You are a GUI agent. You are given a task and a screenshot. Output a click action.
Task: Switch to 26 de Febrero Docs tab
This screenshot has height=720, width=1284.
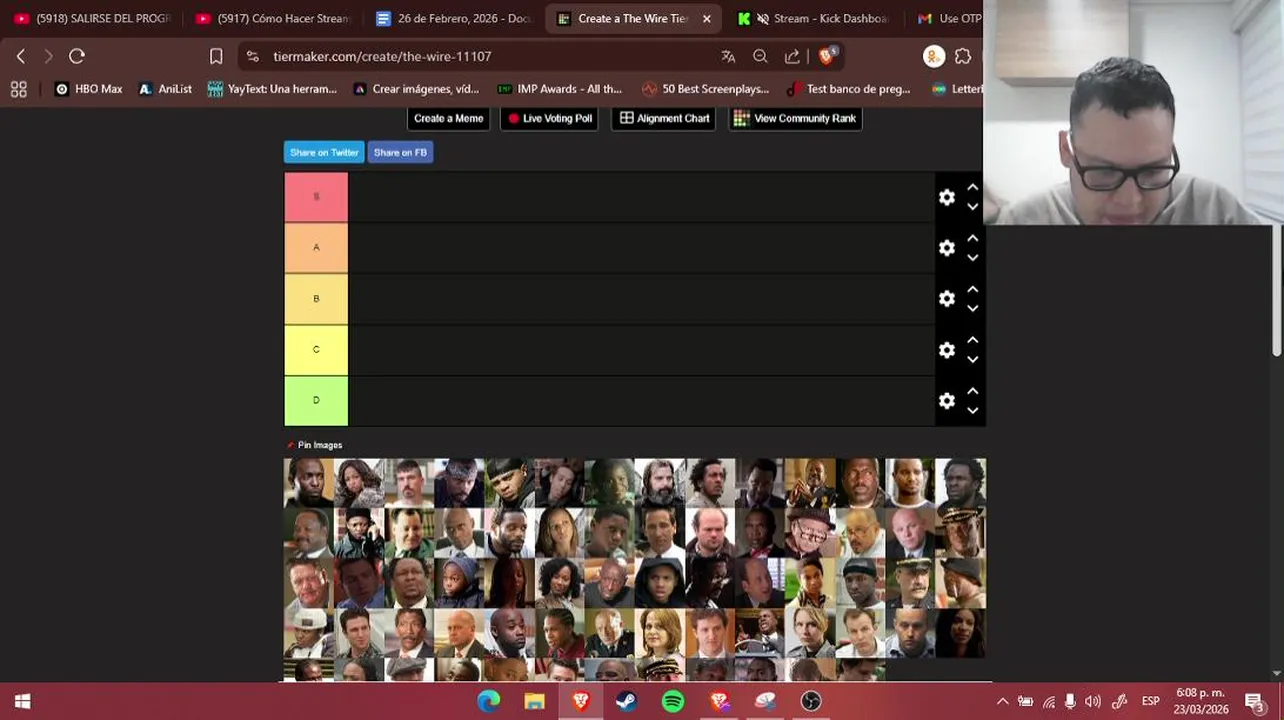tap(455, 18)
